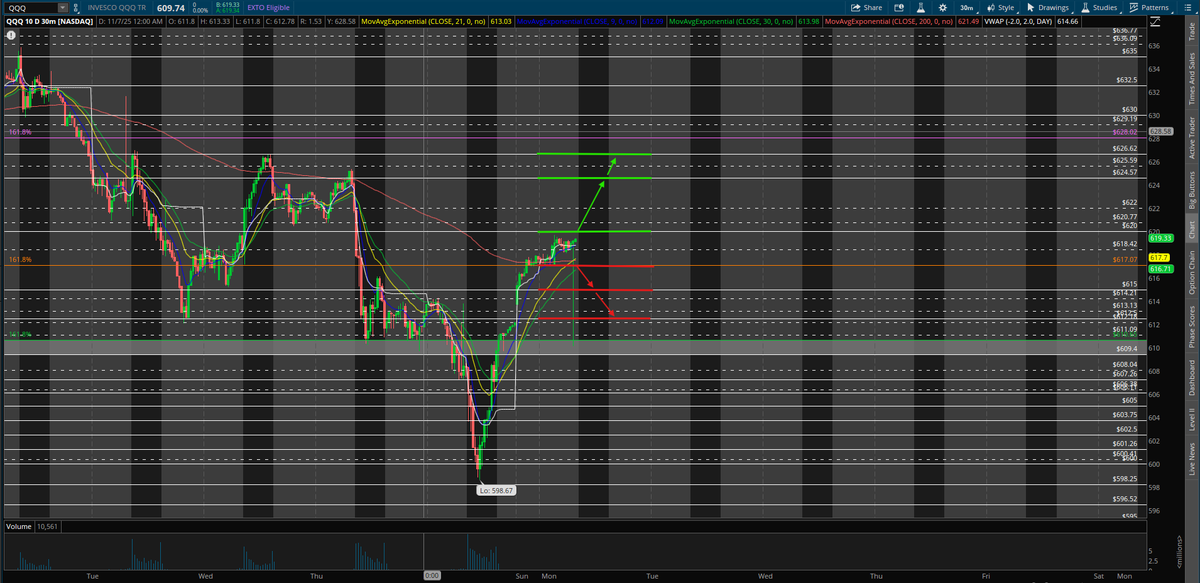This screenshot has width=1200, height=583.
Task: Click the EXTO Eligible link
Action: click(267, 7)
